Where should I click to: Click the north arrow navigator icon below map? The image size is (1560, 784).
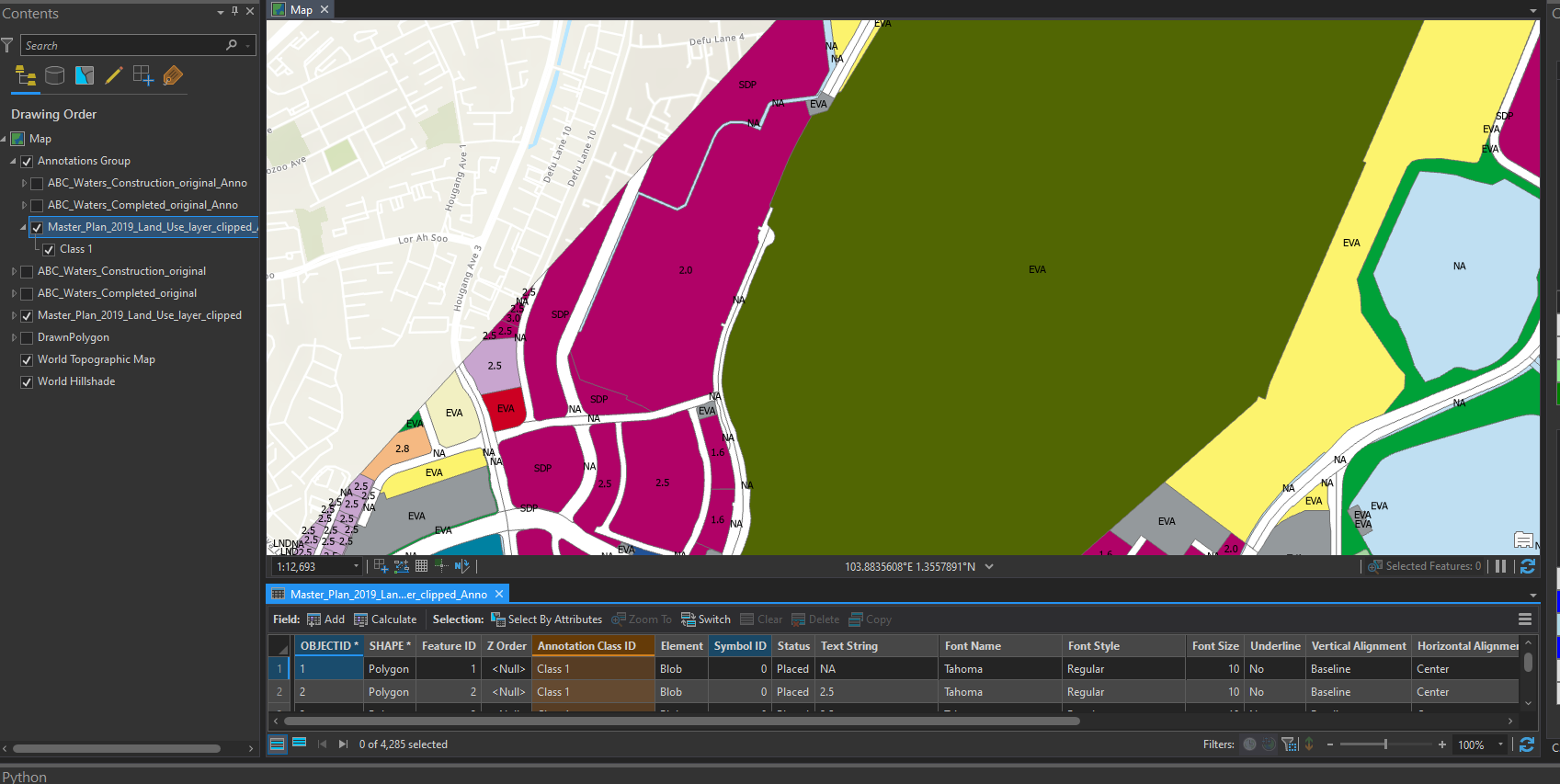tap(462, 566)
